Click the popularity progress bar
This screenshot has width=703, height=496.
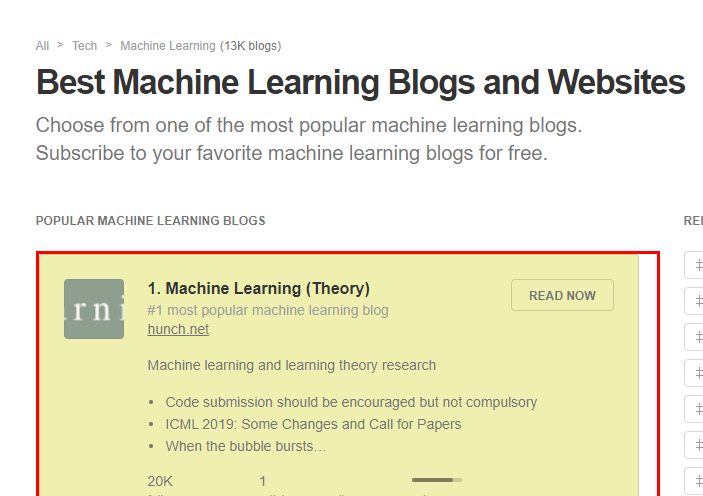pos(437,480)
